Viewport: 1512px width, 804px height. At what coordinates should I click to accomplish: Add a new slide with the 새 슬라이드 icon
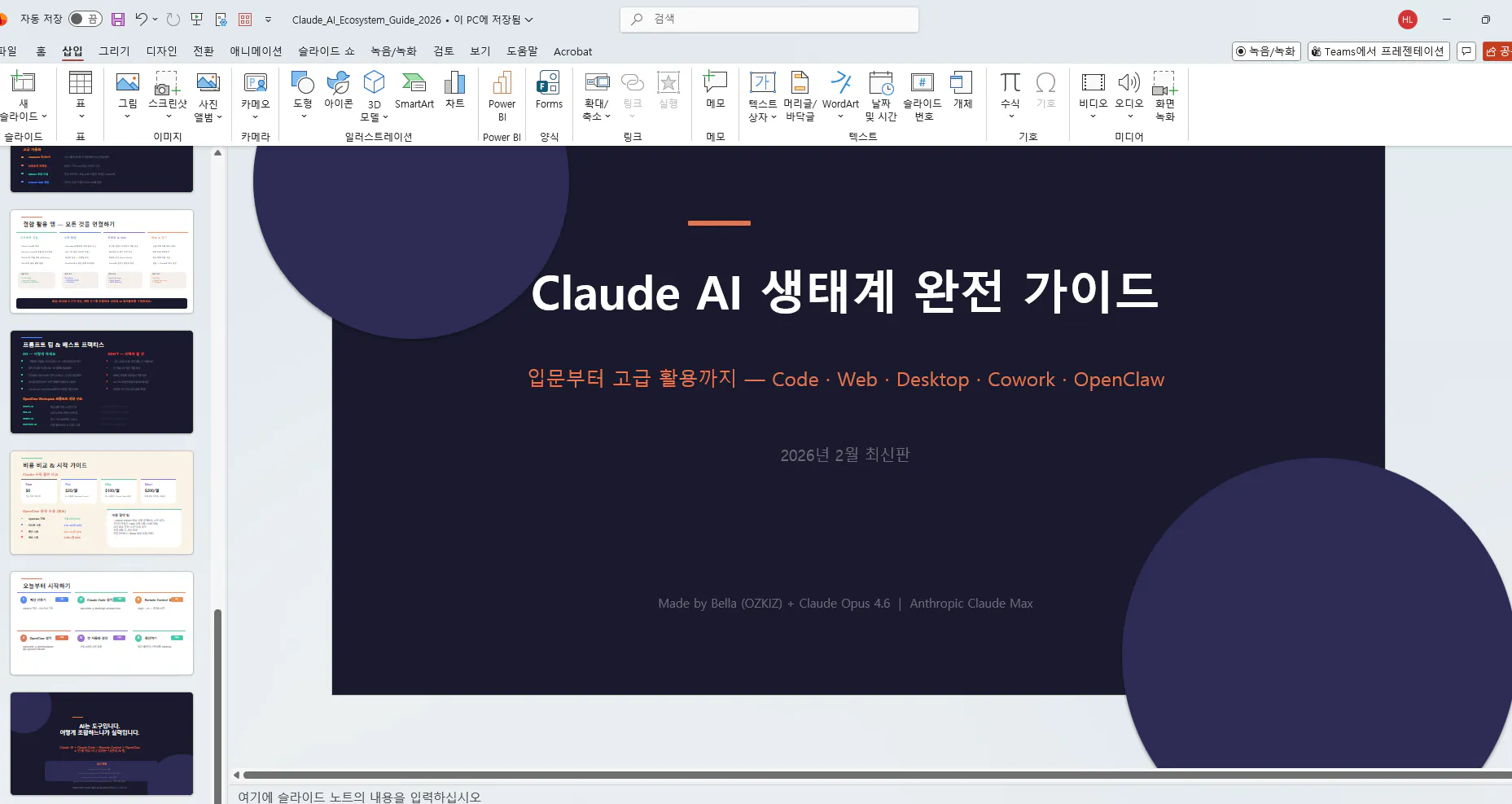coord(24,82)
